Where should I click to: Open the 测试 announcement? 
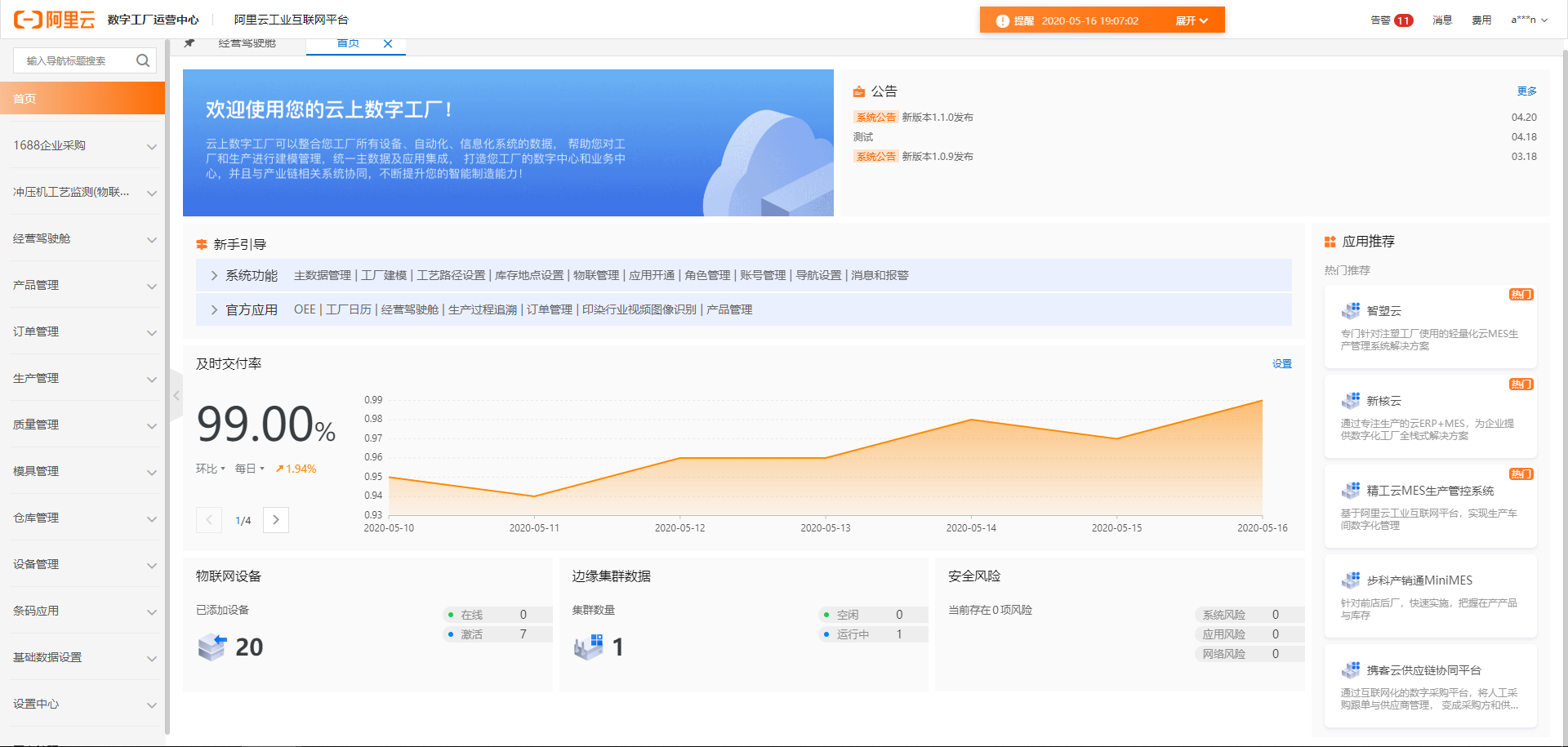pos(863,137)
